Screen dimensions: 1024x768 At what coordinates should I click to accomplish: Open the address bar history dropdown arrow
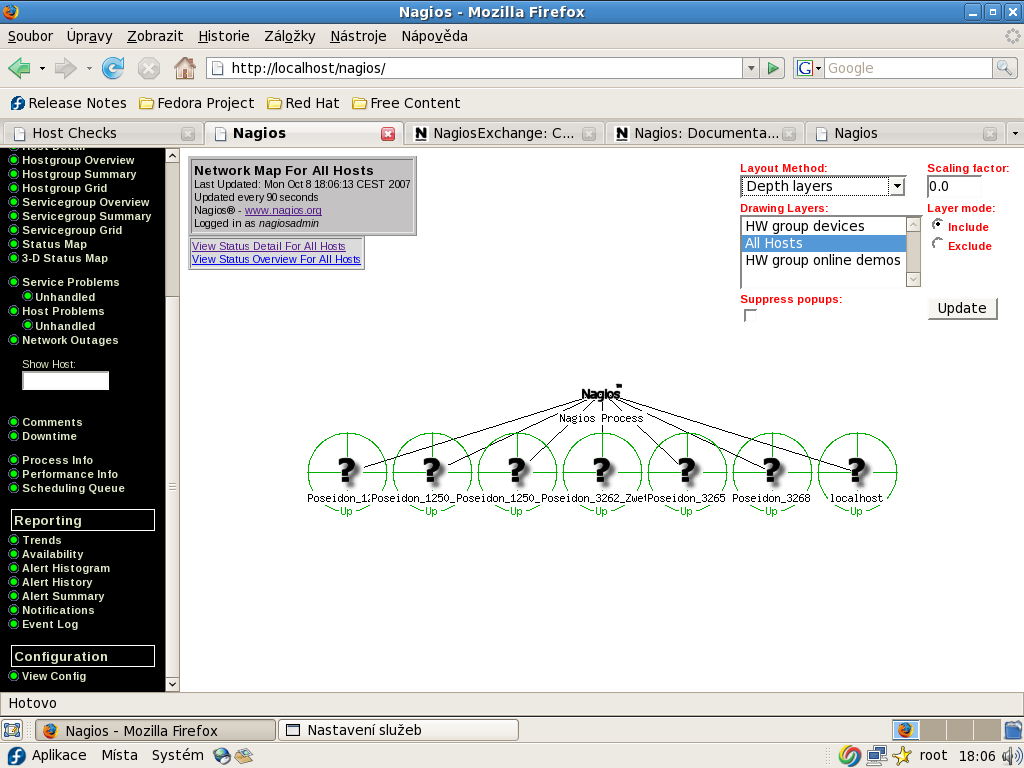[x=751, y=68]
